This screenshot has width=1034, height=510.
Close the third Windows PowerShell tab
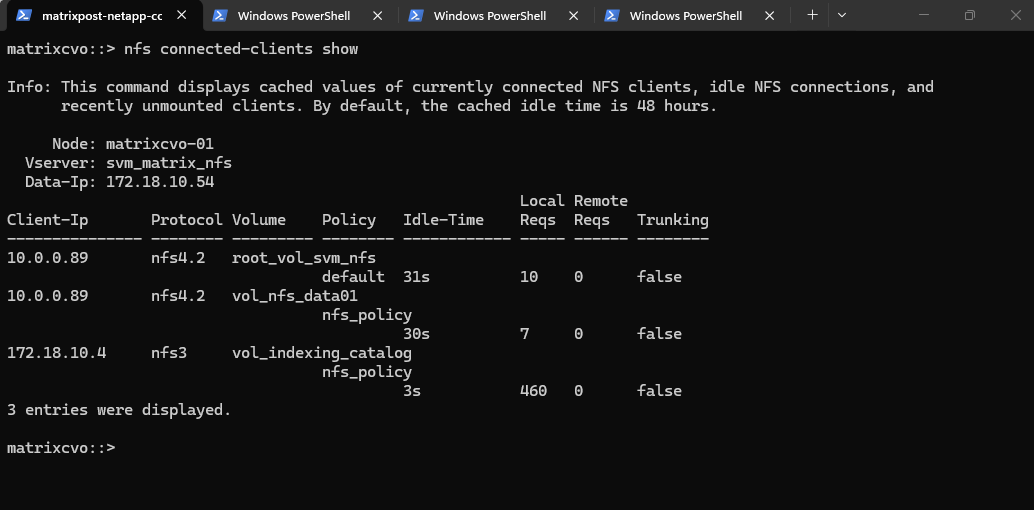(x=573, y=16)
